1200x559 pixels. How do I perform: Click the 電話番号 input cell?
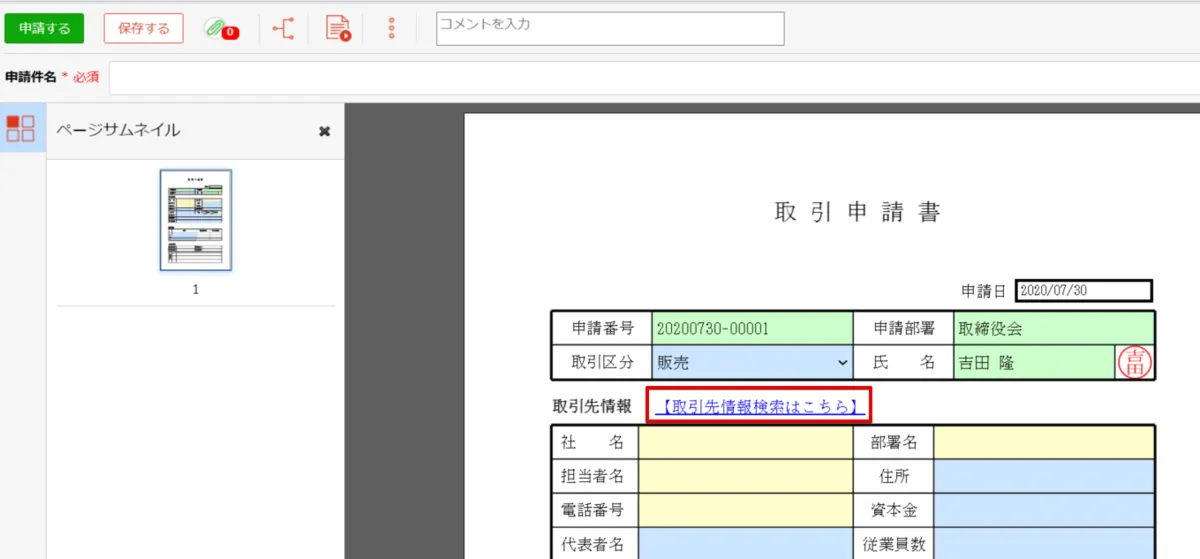tap(745, 510)
